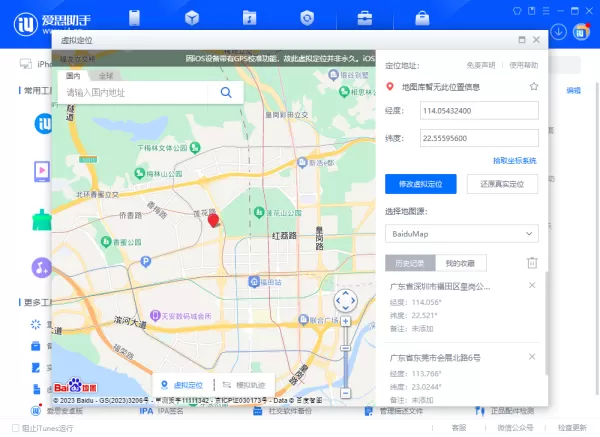
Task: Open the flash shield icon in top bar
Action: click(x=307, y=18)
